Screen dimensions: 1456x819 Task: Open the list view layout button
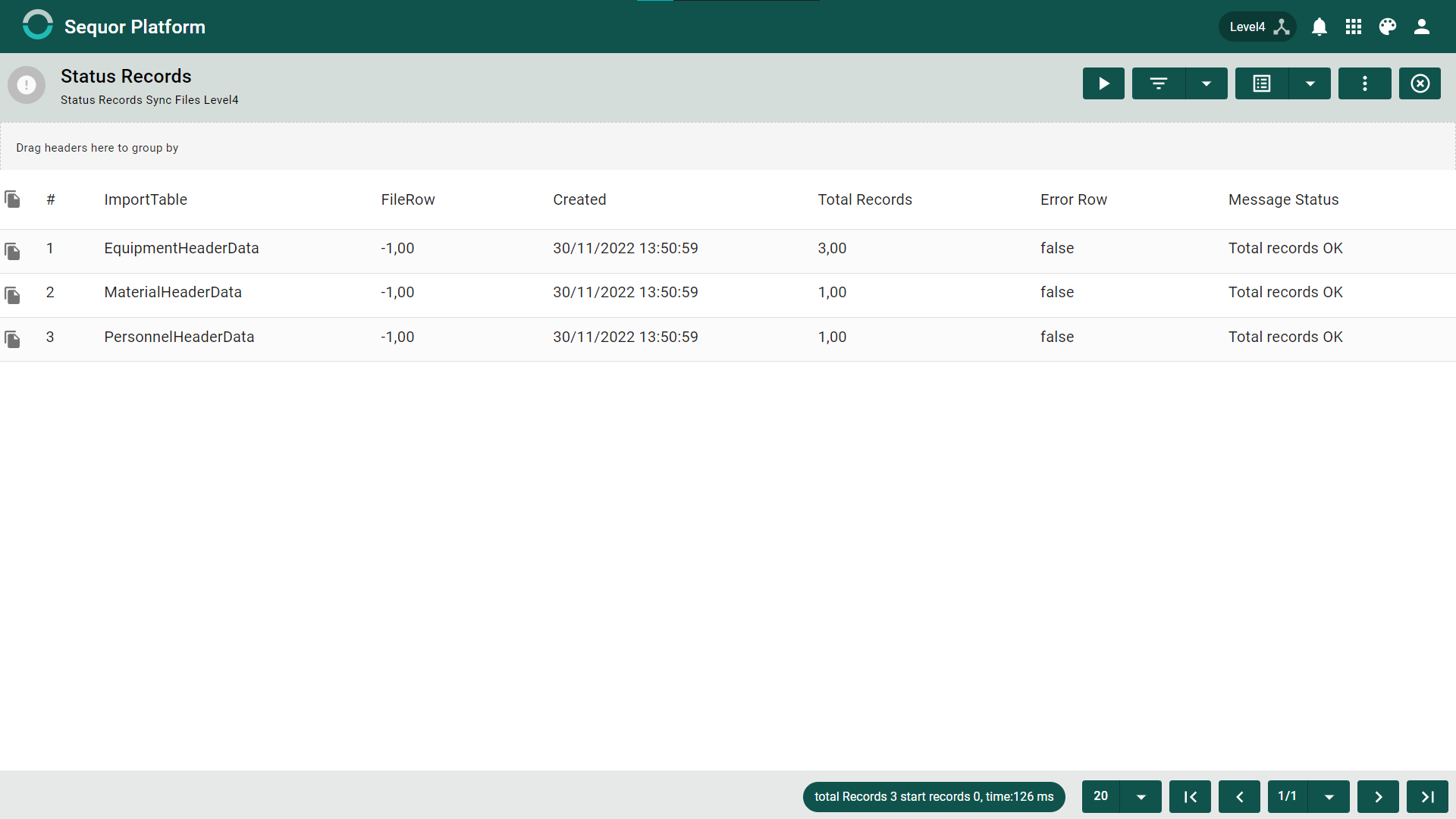tap(1262, 83)
